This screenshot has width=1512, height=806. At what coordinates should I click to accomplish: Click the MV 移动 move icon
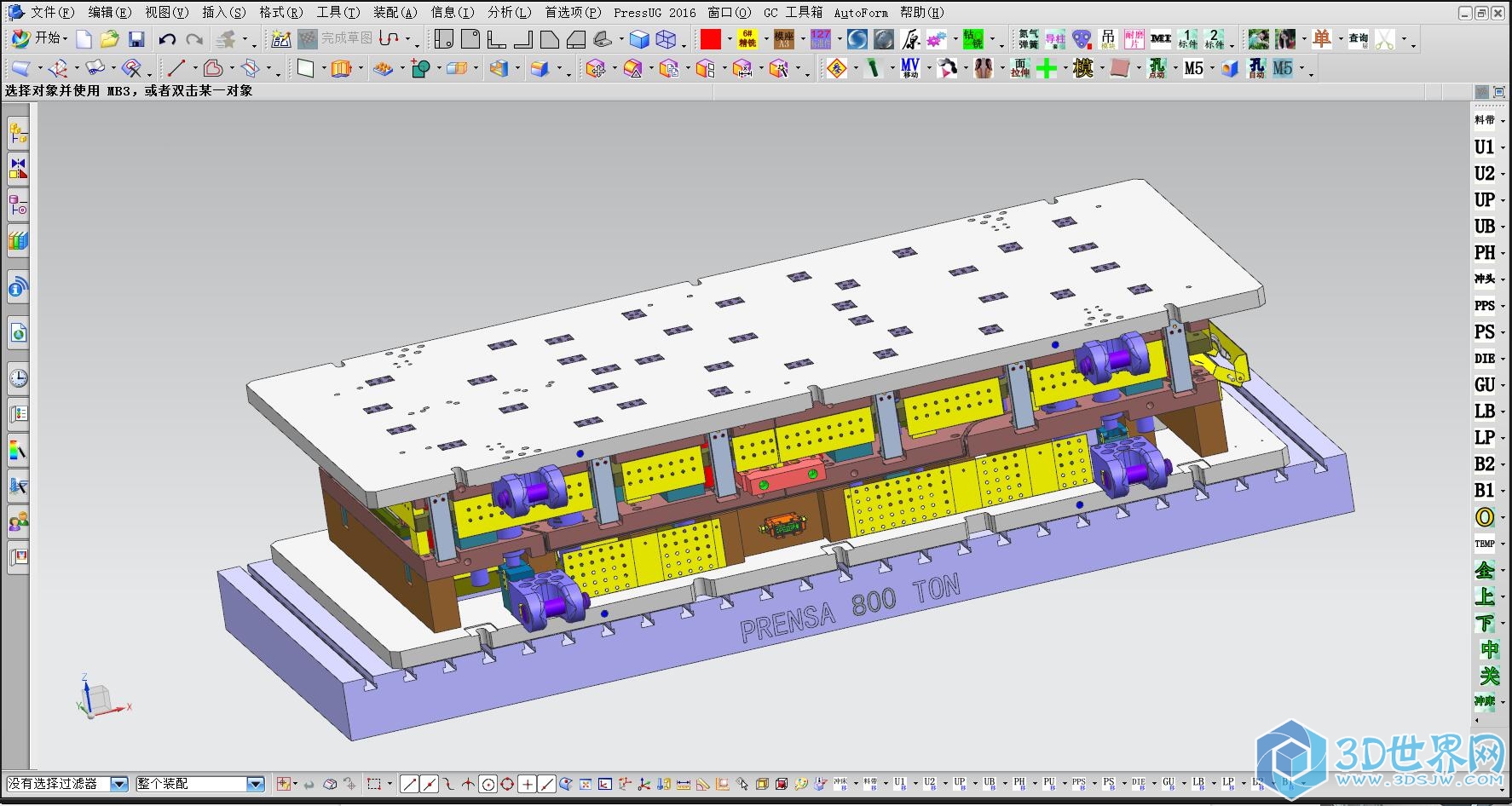pos(910,69)
